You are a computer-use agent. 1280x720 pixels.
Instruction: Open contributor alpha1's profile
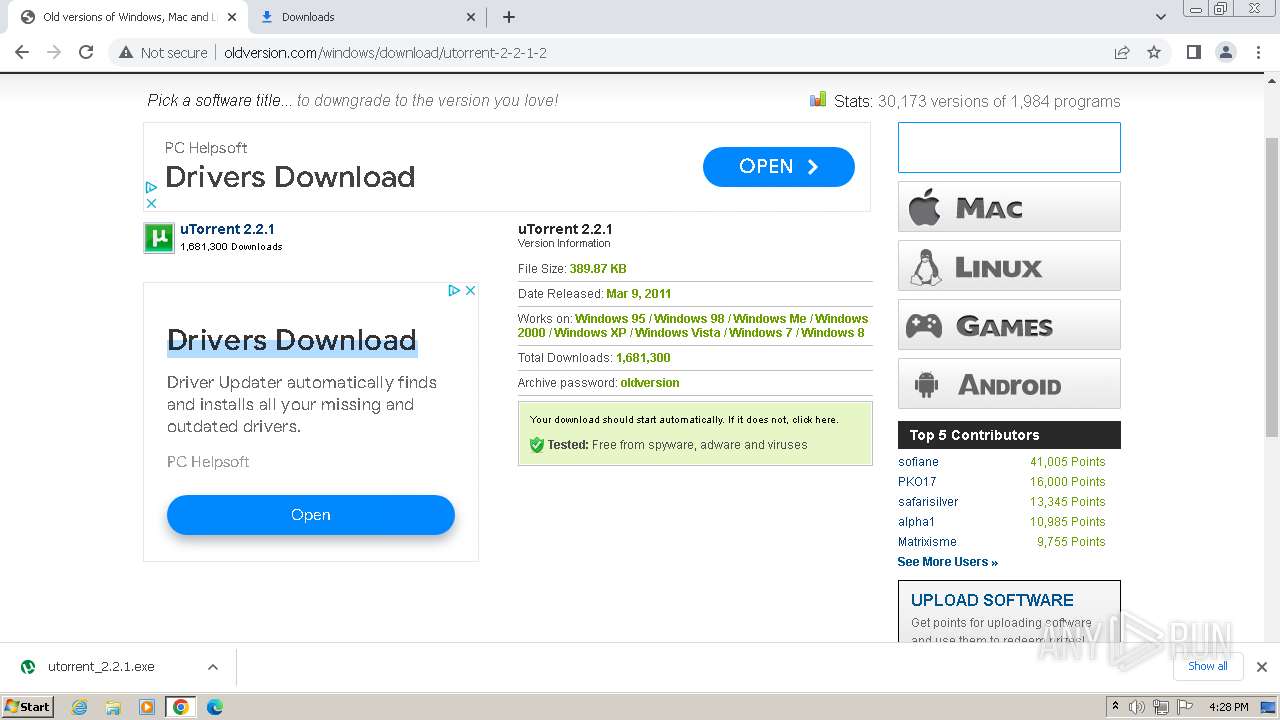916,522
